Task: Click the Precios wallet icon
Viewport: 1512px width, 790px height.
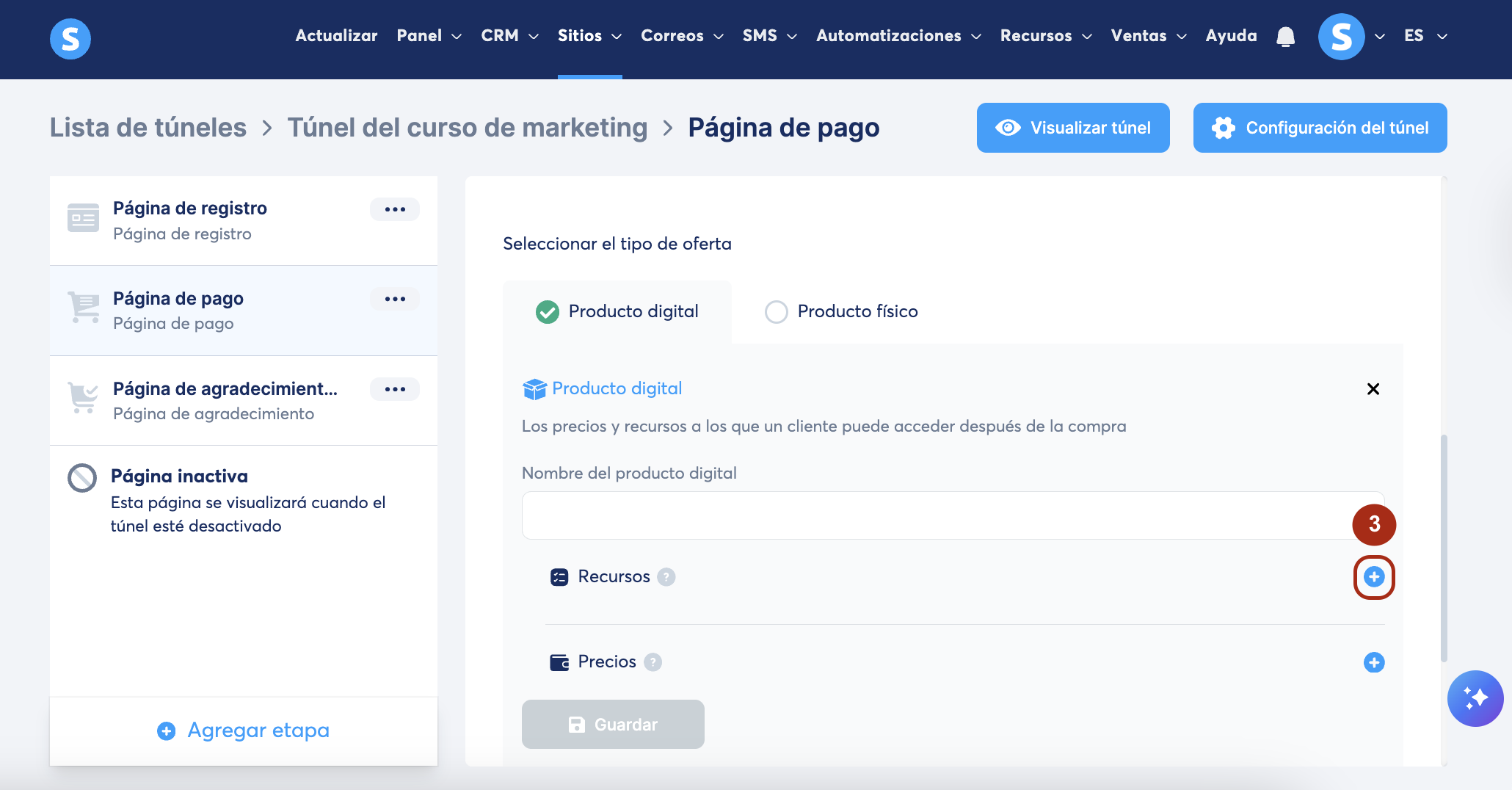Action: [x=559, y=662]
